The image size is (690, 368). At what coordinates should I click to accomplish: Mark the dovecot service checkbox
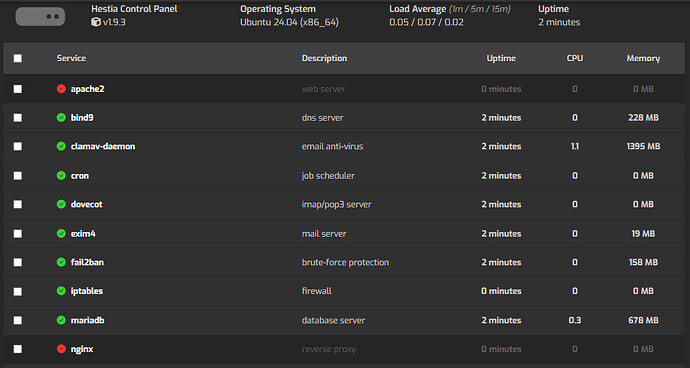[x=18, y=204]
